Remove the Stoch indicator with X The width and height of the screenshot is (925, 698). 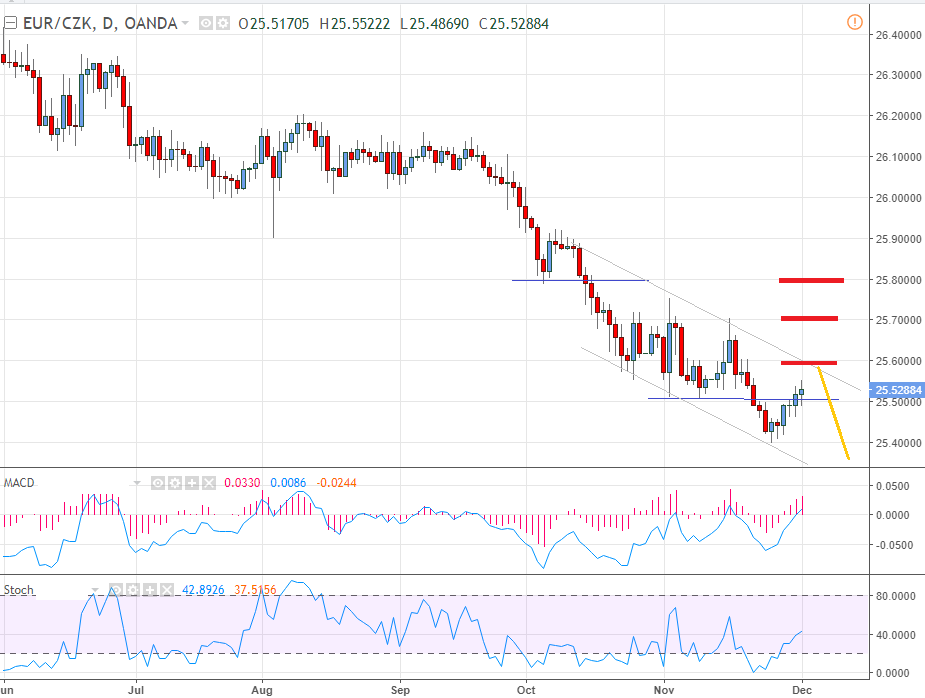coord(167,589)
